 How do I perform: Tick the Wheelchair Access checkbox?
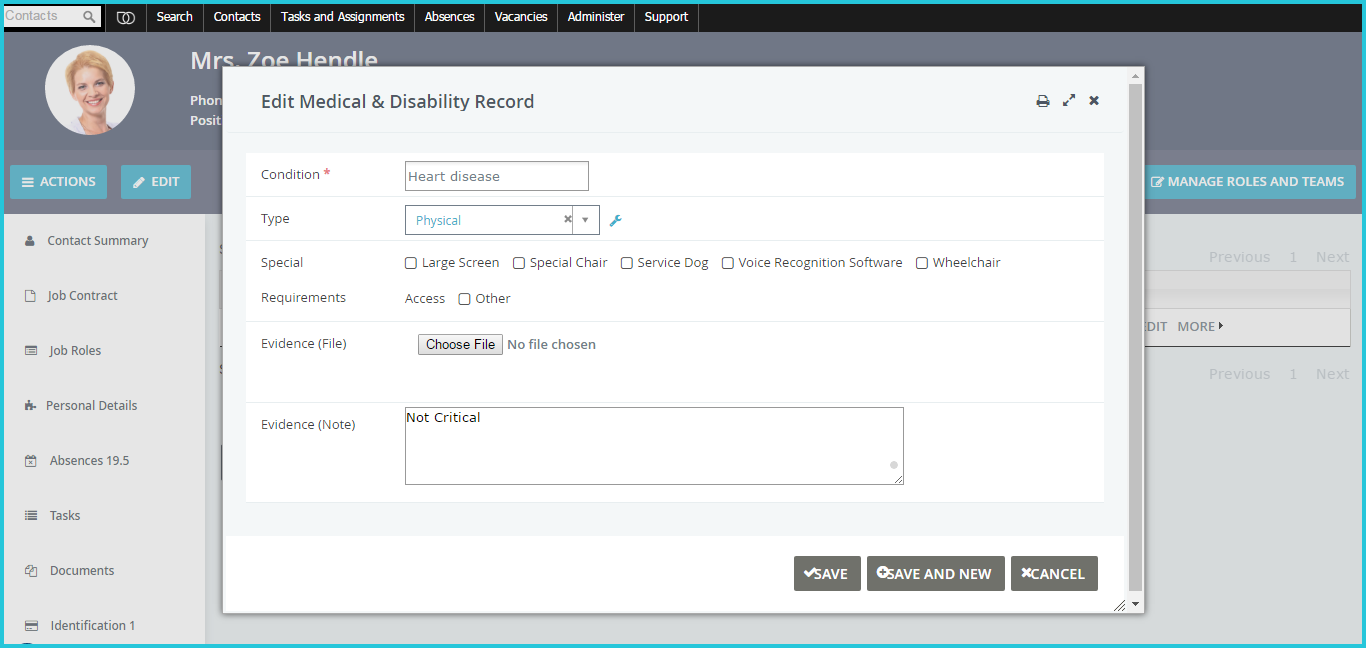pos(922,263)
